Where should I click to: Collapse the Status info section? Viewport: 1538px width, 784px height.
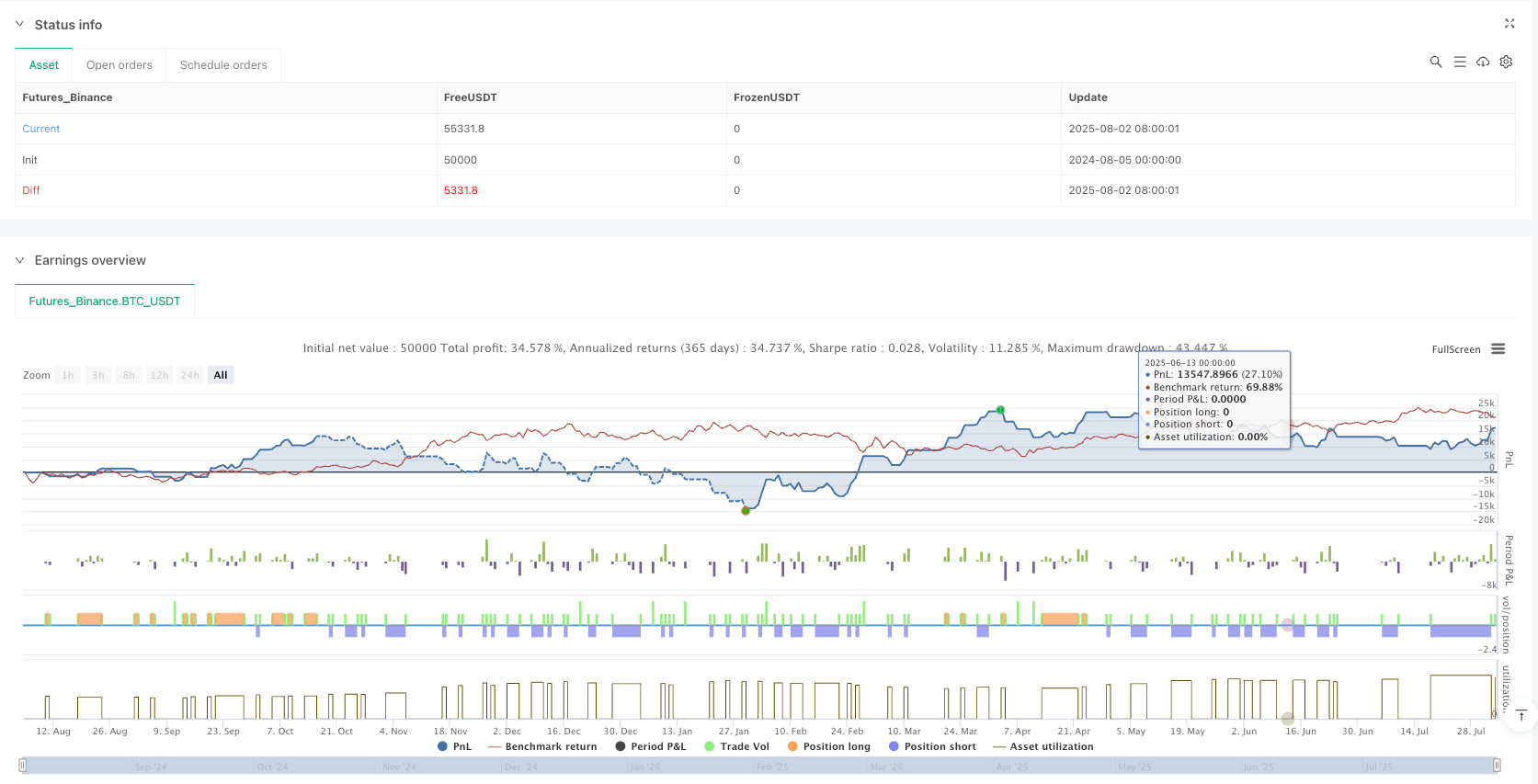(x=20, y=25)
